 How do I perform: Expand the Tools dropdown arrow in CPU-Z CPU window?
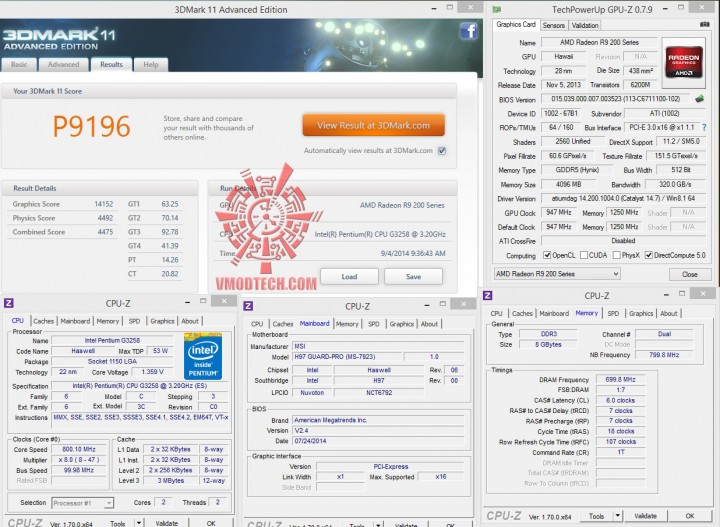coord(138,523)
